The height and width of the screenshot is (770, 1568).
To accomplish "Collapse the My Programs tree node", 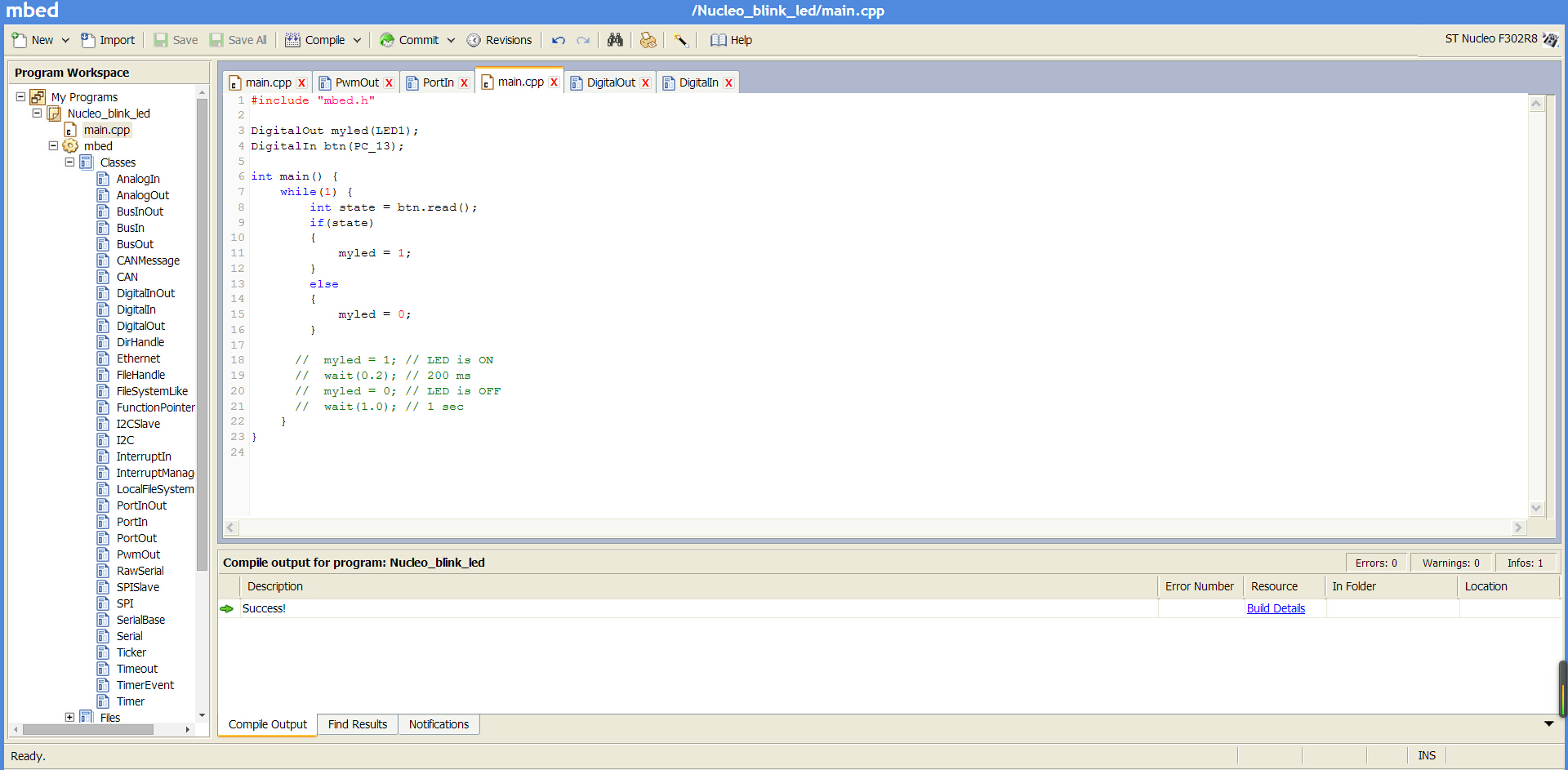I will coord(20,96).
